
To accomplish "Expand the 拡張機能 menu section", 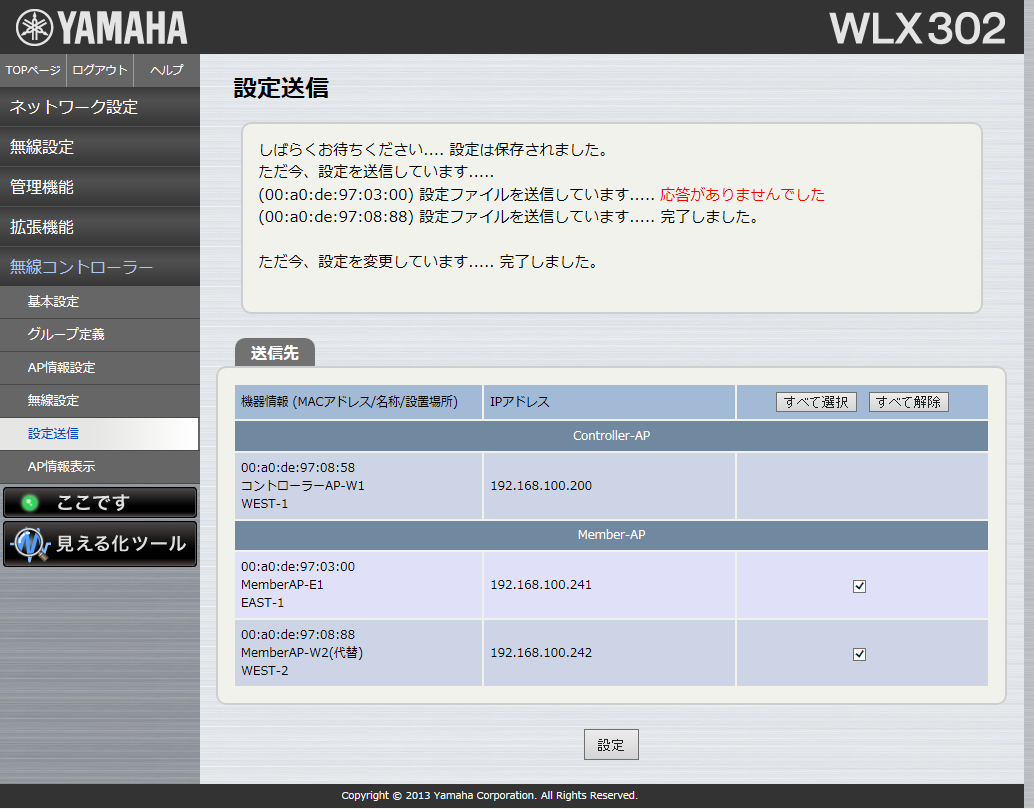I will [x=100, y=227].
